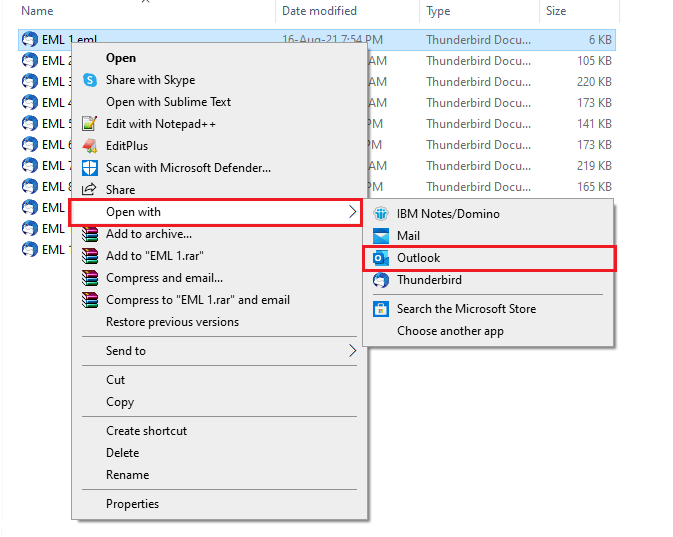
Task: Click the file icon in the 165 KB row
Action: coord(30,187)
